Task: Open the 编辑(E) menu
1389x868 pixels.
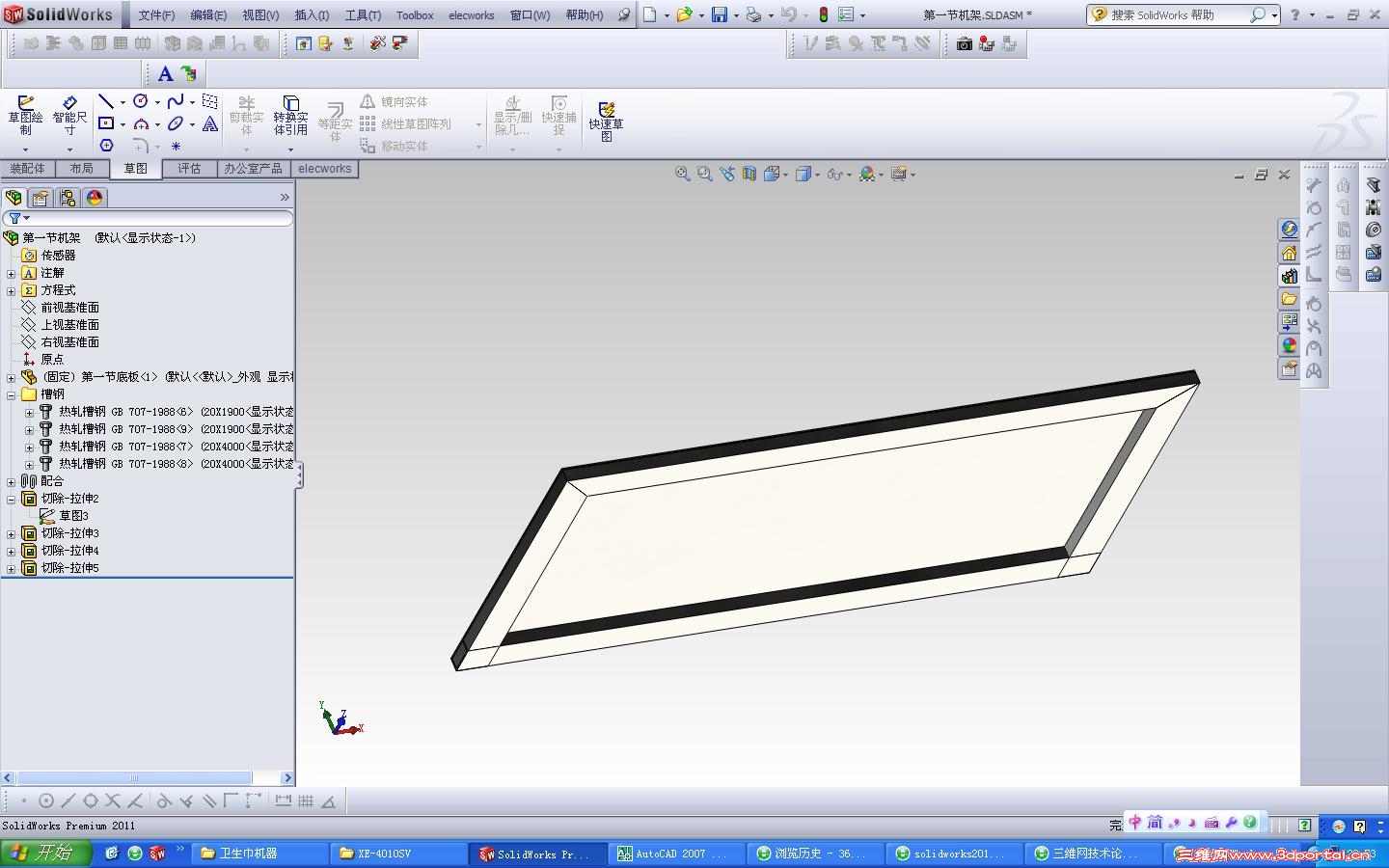Action: [208, 15]
